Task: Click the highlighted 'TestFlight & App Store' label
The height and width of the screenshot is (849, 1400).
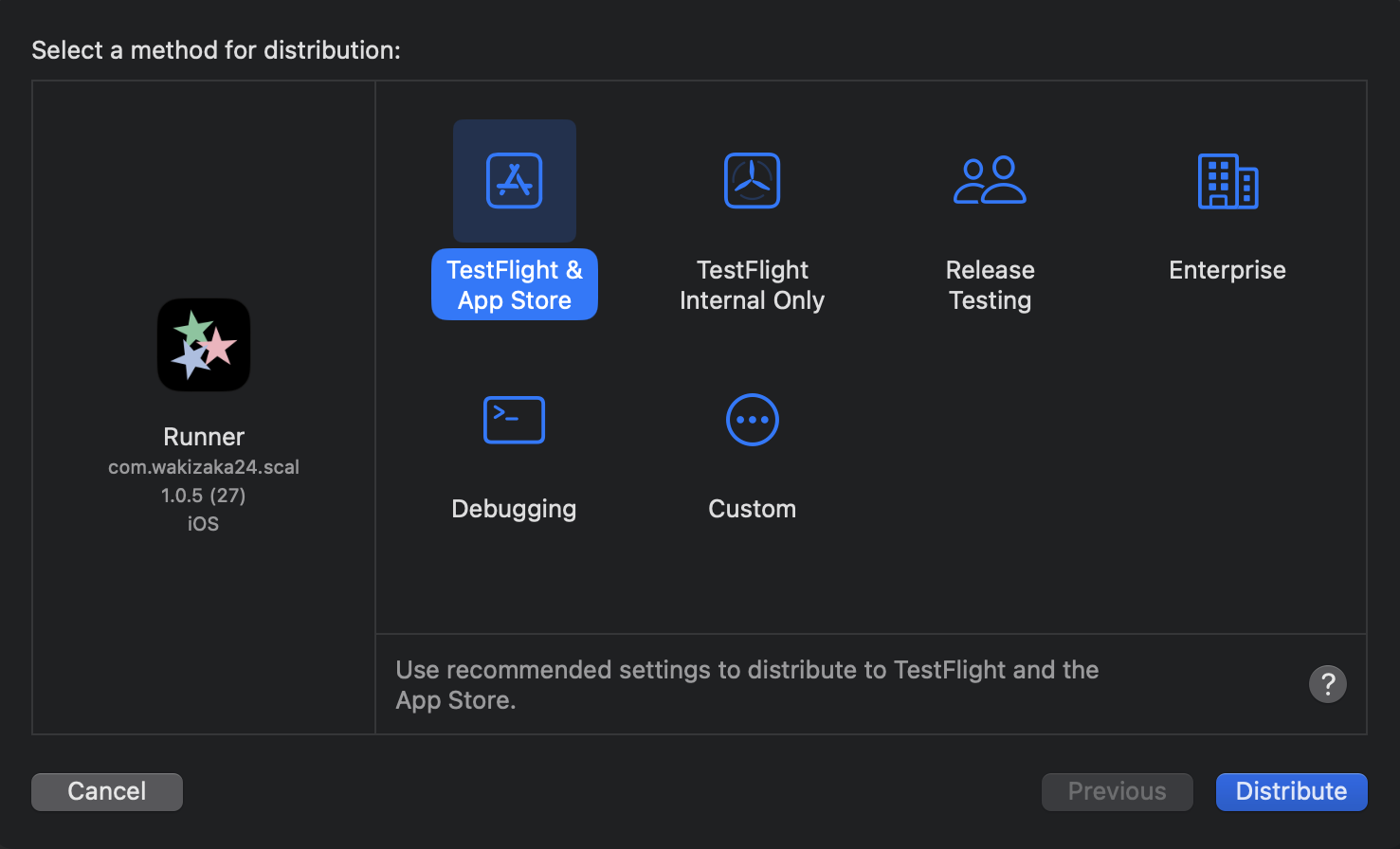Action: pos(515,284)
